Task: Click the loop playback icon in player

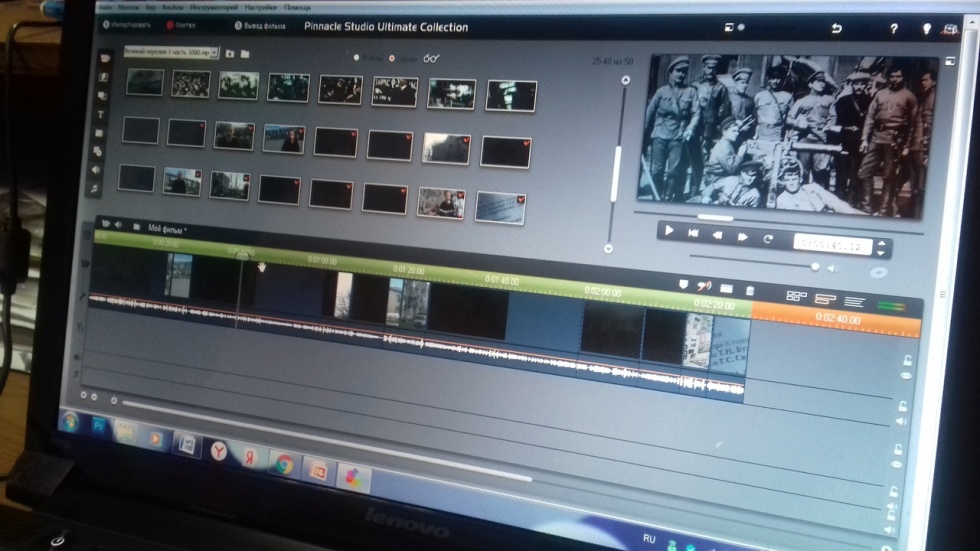Action: 768,238
